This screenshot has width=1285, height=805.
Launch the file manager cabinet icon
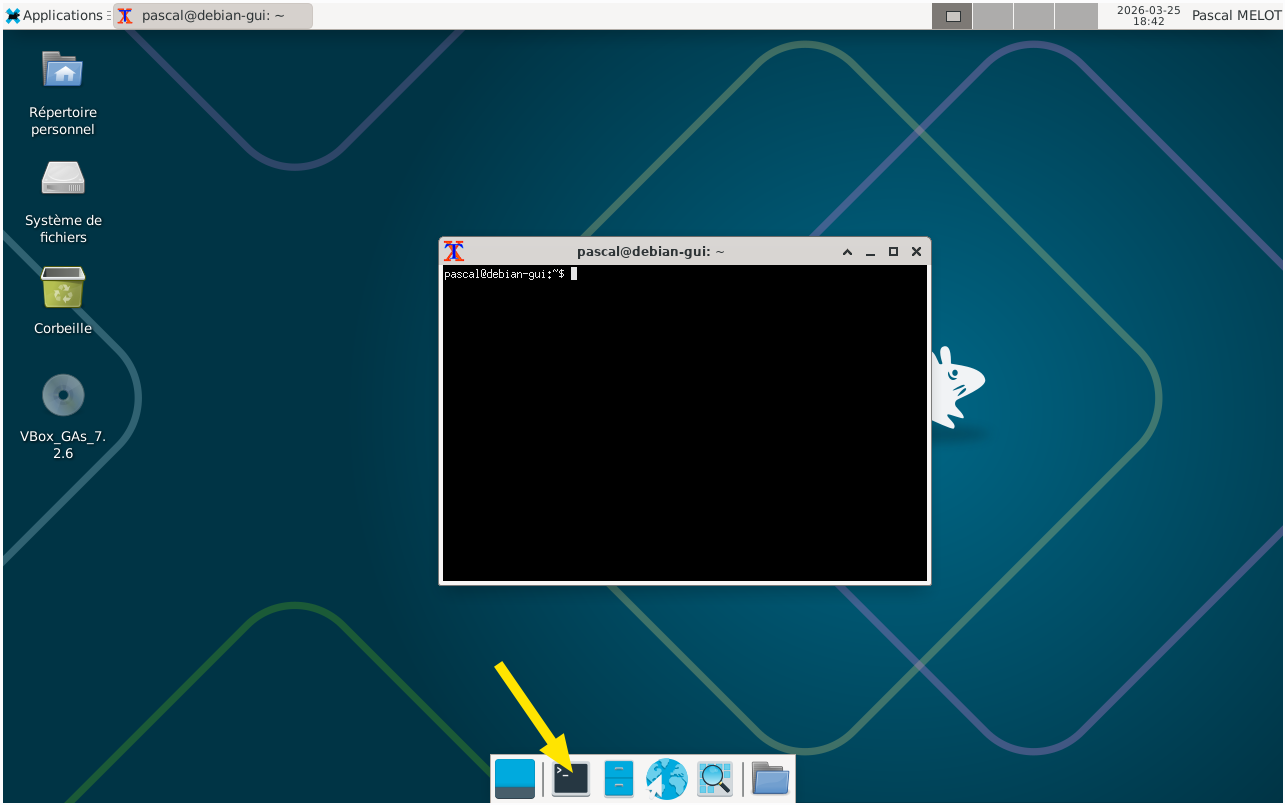(x=619, y=778)
